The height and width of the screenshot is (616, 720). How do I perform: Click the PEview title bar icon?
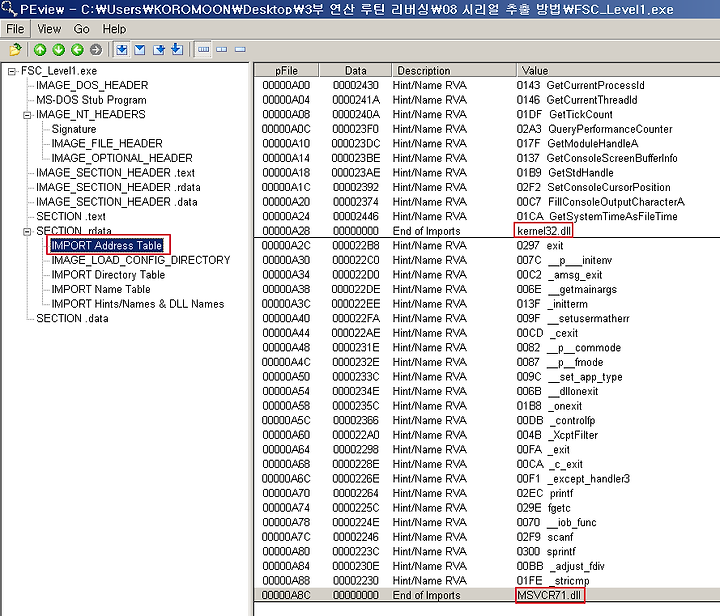[x=9, y=8]
